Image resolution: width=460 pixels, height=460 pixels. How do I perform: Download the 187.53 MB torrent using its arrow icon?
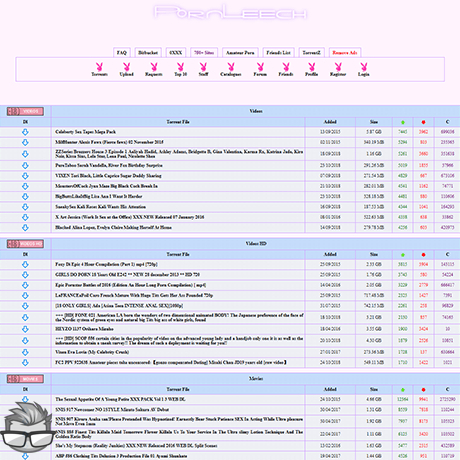(25, 207)
